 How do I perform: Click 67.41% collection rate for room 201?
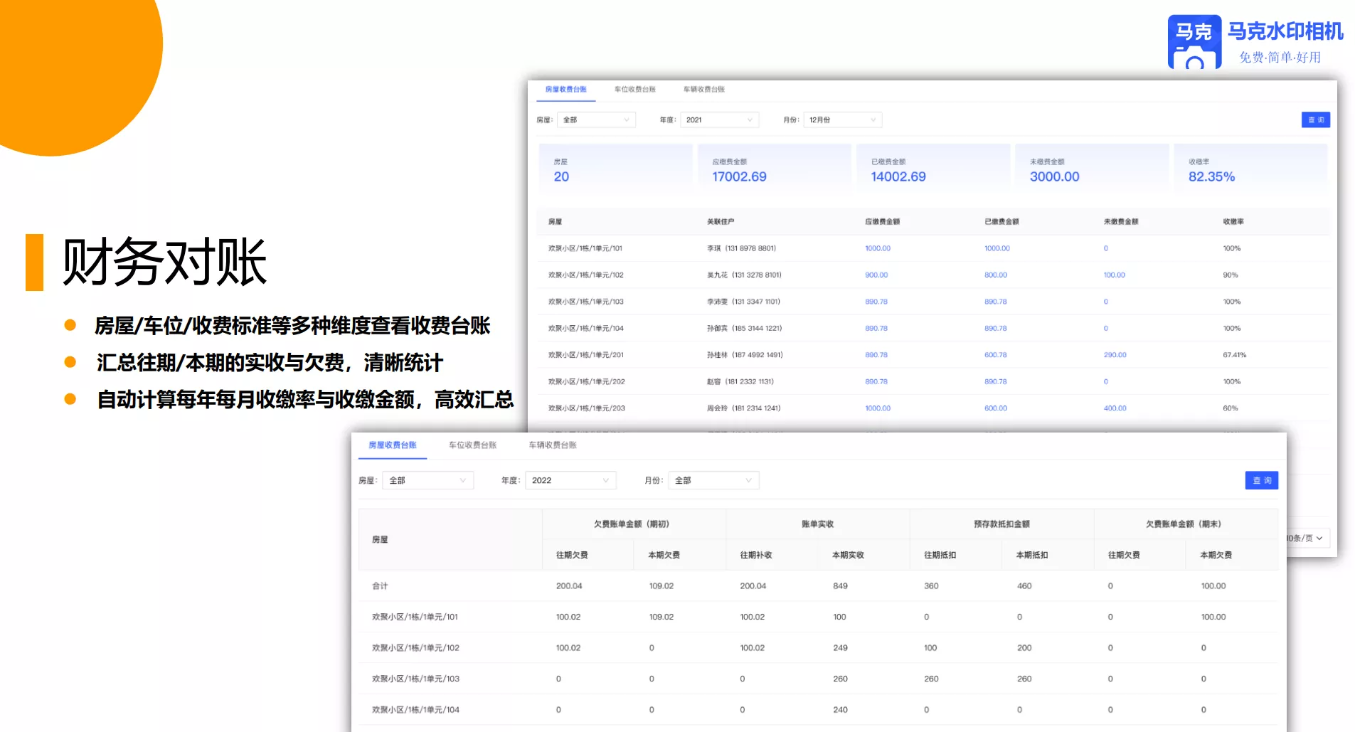tap(1234, 355)
